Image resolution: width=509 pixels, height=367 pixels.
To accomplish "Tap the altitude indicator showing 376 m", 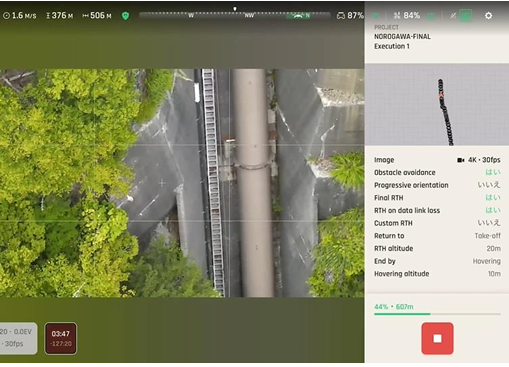I will click(x=59, y=16).
